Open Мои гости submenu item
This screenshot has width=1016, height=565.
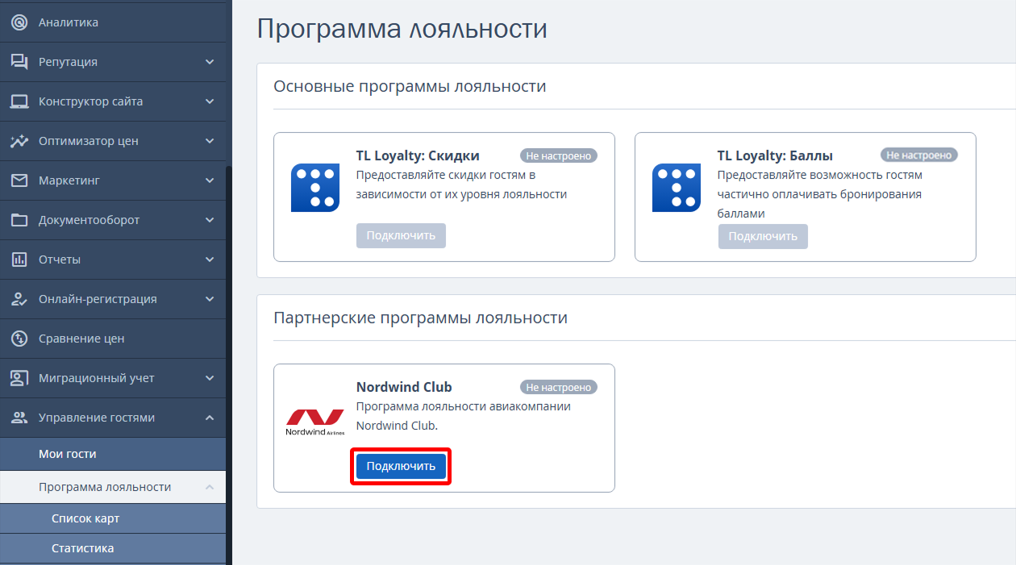(x=113, y=454)
